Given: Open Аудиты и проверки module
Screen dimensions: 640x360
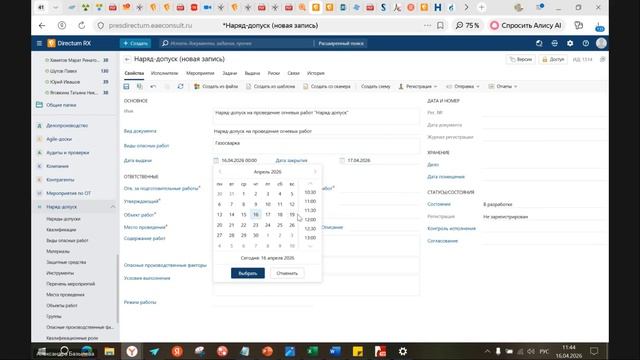Looking at the screenshot, I should coord(67,153).
